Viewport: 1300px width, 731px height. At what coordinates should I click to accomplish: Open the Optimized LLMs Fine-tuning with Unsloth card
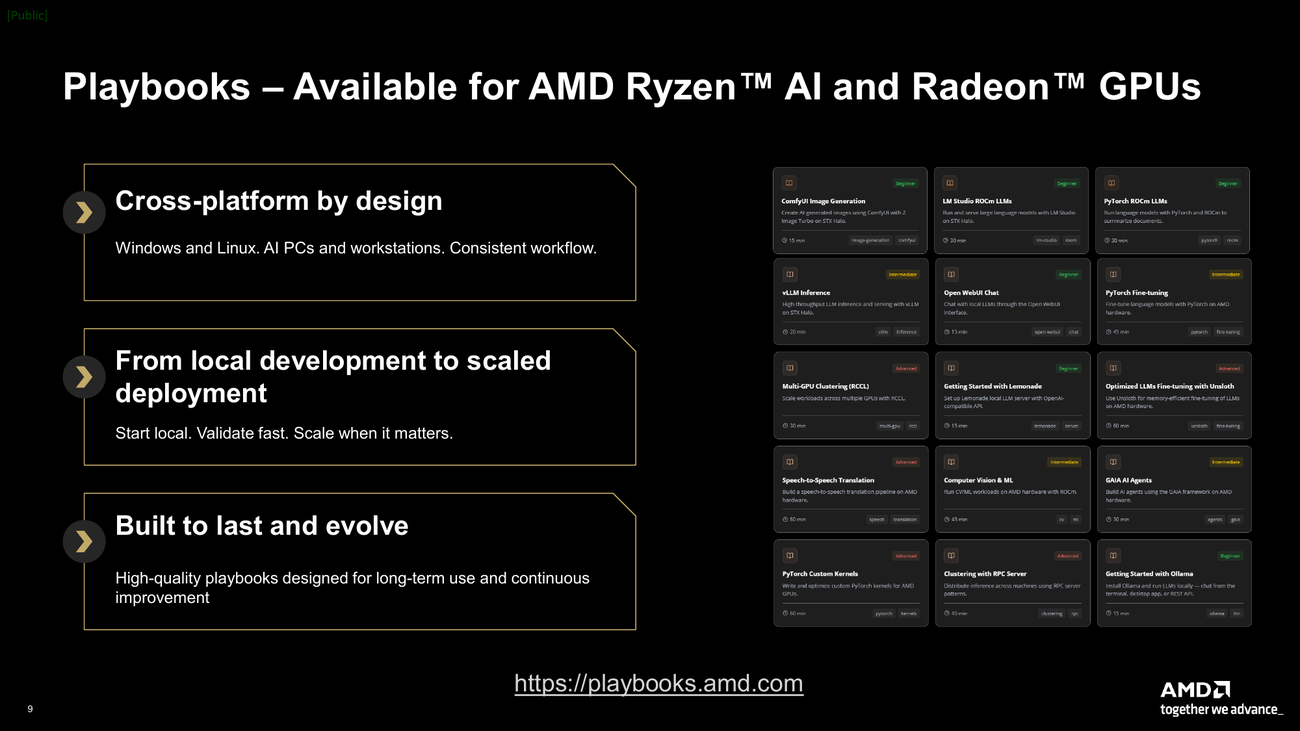pos(1173,395)
